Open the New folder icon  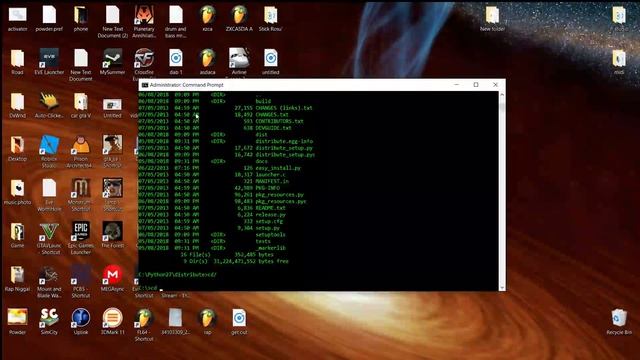point(492,19)
